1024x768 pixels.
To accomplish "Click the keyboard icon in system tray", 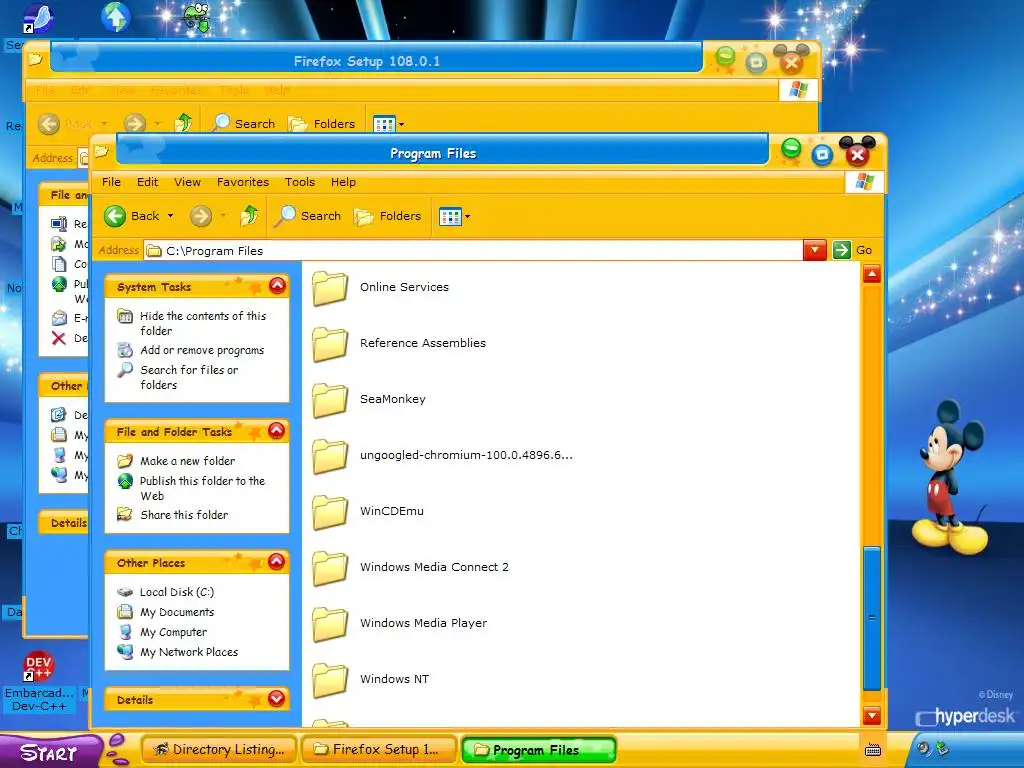I will click(x=872, y=750).
